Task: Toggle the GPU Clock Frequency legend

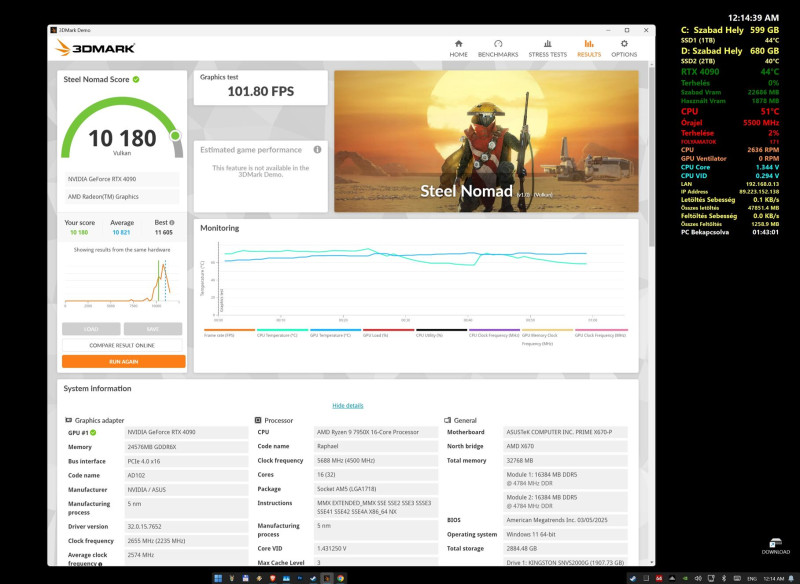Action: click(x=601, y=333)
